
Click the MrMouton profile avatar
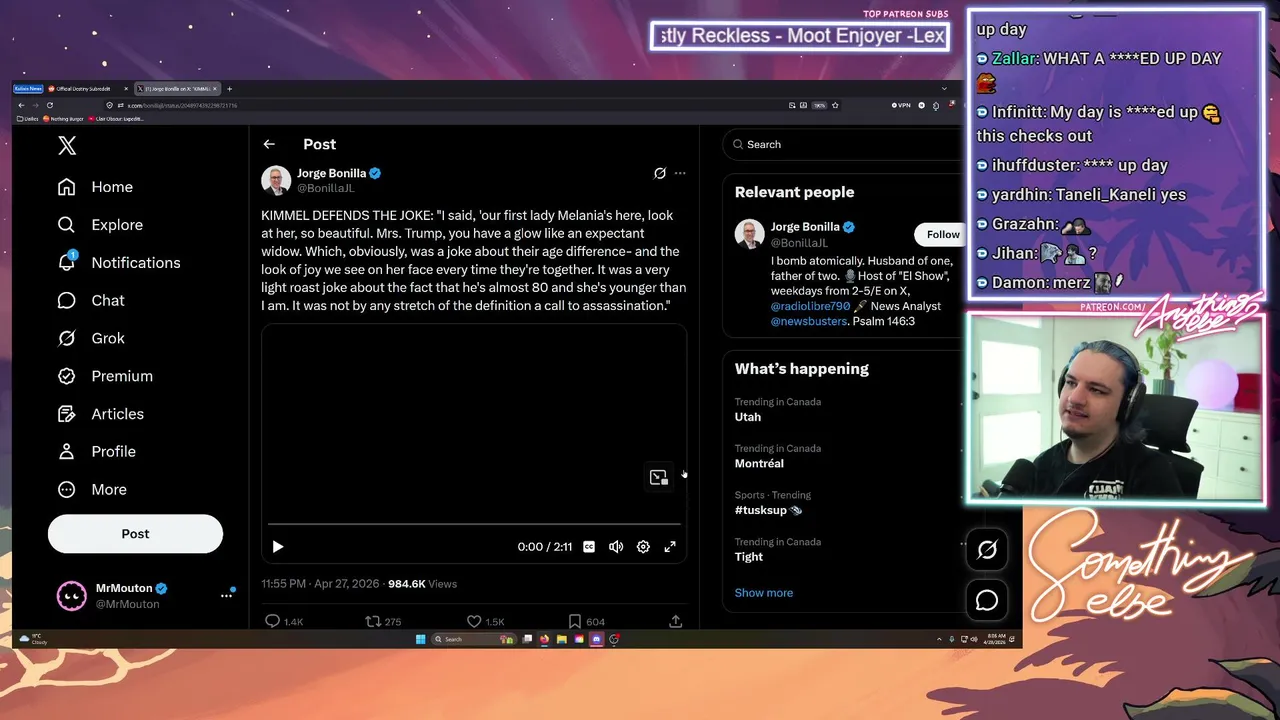(x=71, y=596)
